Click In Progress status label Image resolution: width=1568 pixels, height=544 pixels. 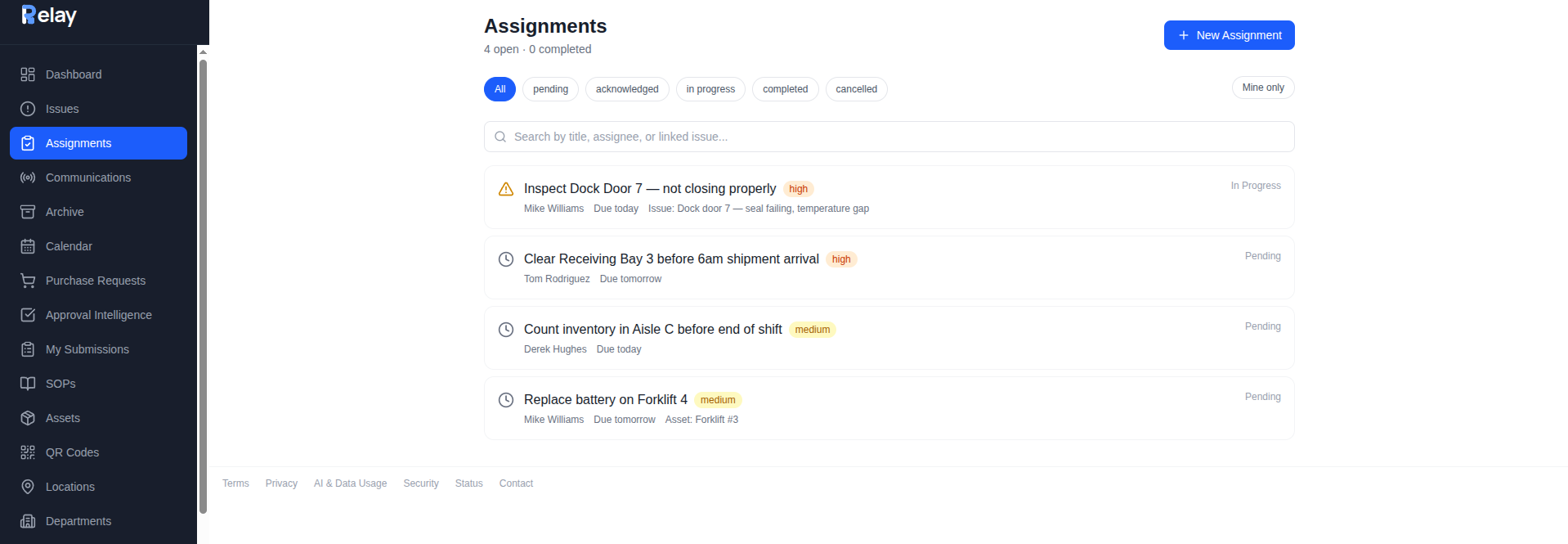pyautogui.click(x=1256, y=186)
